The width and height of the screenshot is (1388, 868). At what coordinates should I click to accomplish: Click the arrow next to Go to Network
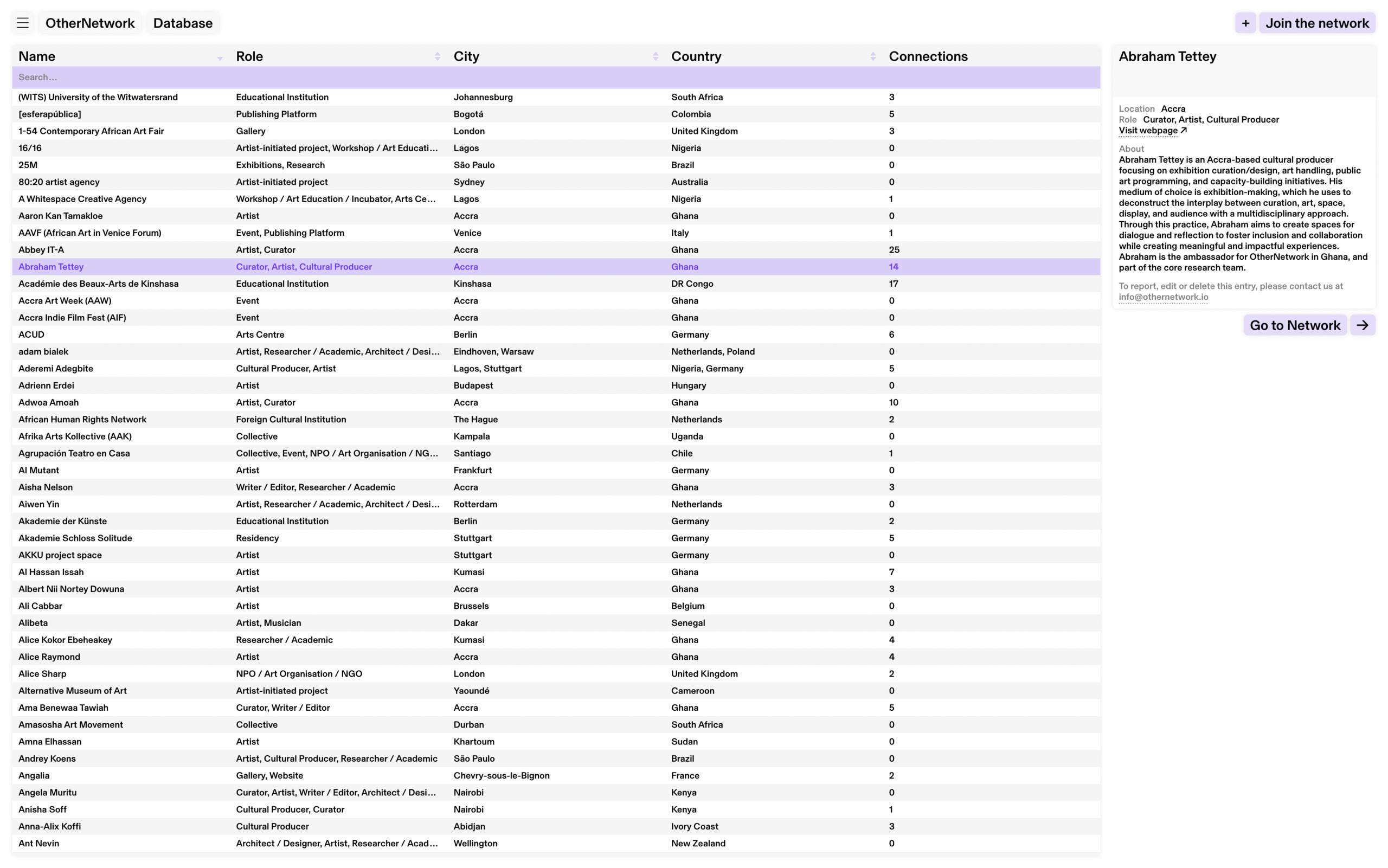pos(1361,325)
